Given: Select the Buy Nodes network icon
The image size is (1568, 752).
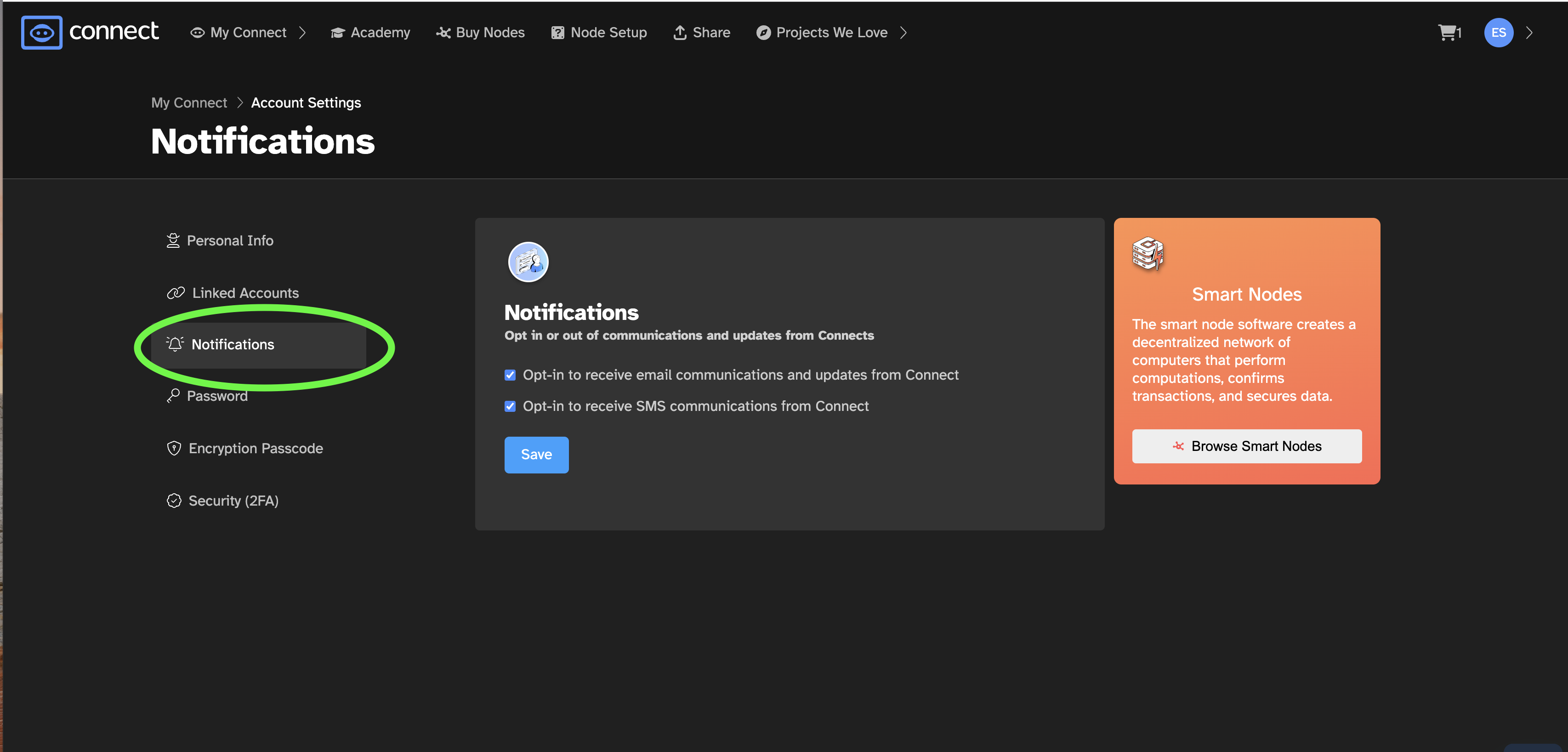Looking at the screenshot, I should (x=443, y=33).
